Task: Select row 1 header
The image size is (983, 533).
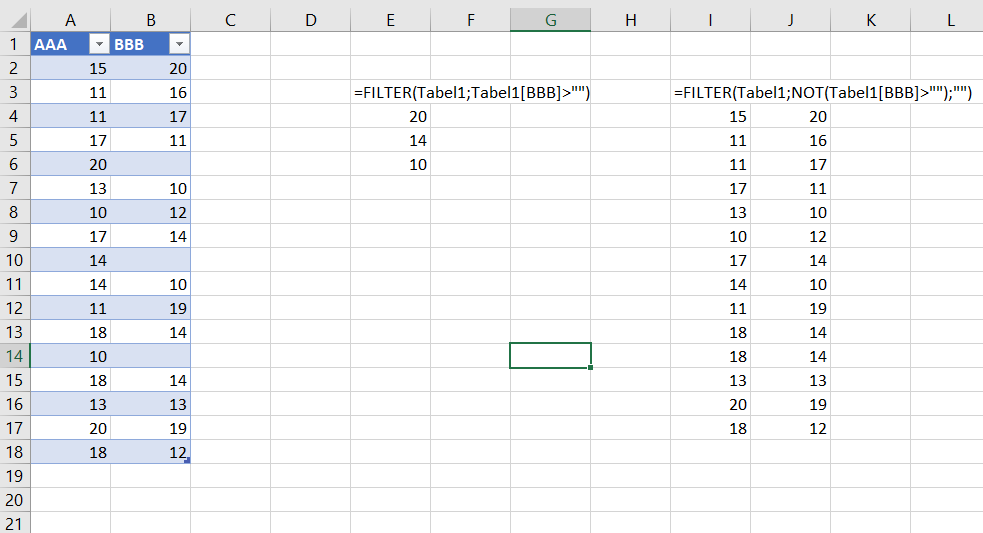Action: pos(15,44)
